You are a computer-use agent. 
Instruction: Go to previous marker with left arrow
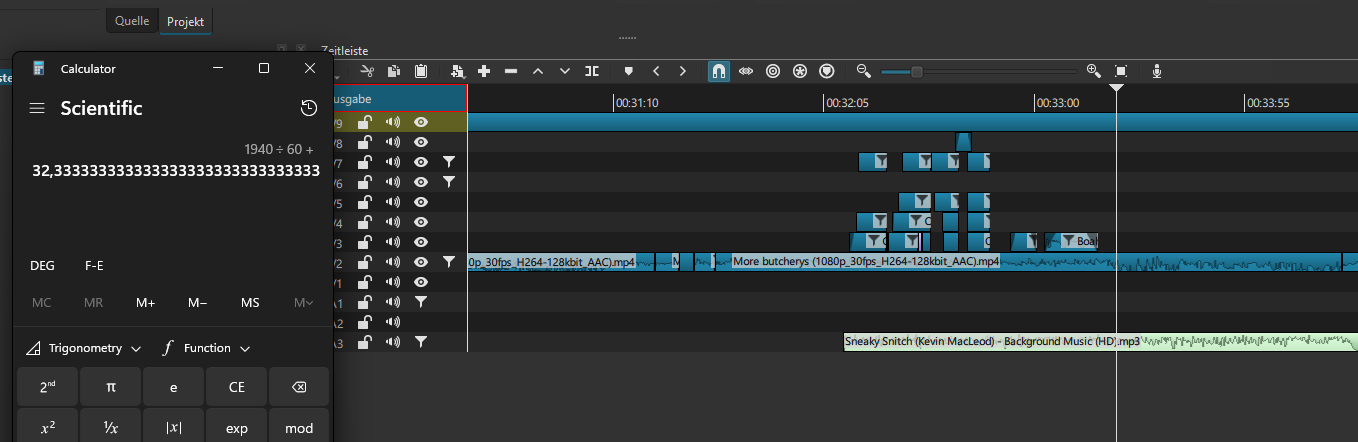[x=656, y=71]
